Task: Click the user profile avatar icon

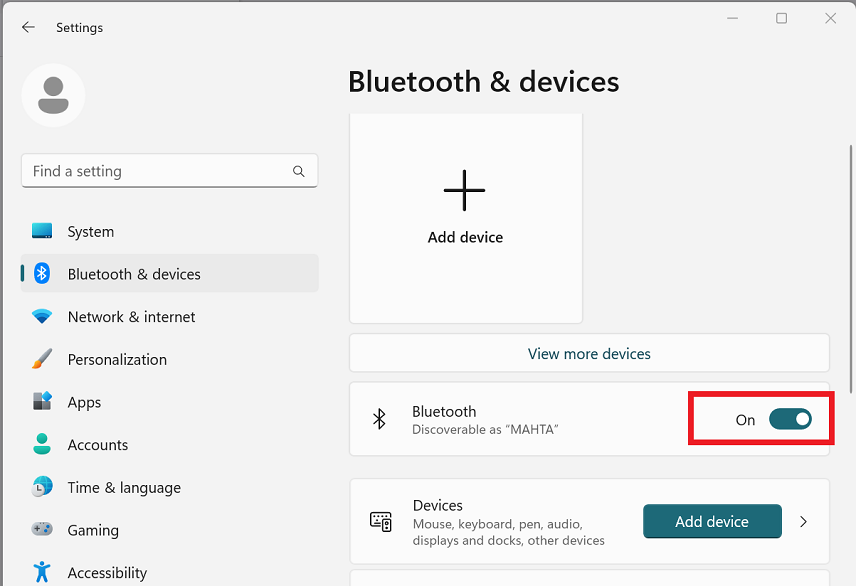Action: (x=54, y=95)
